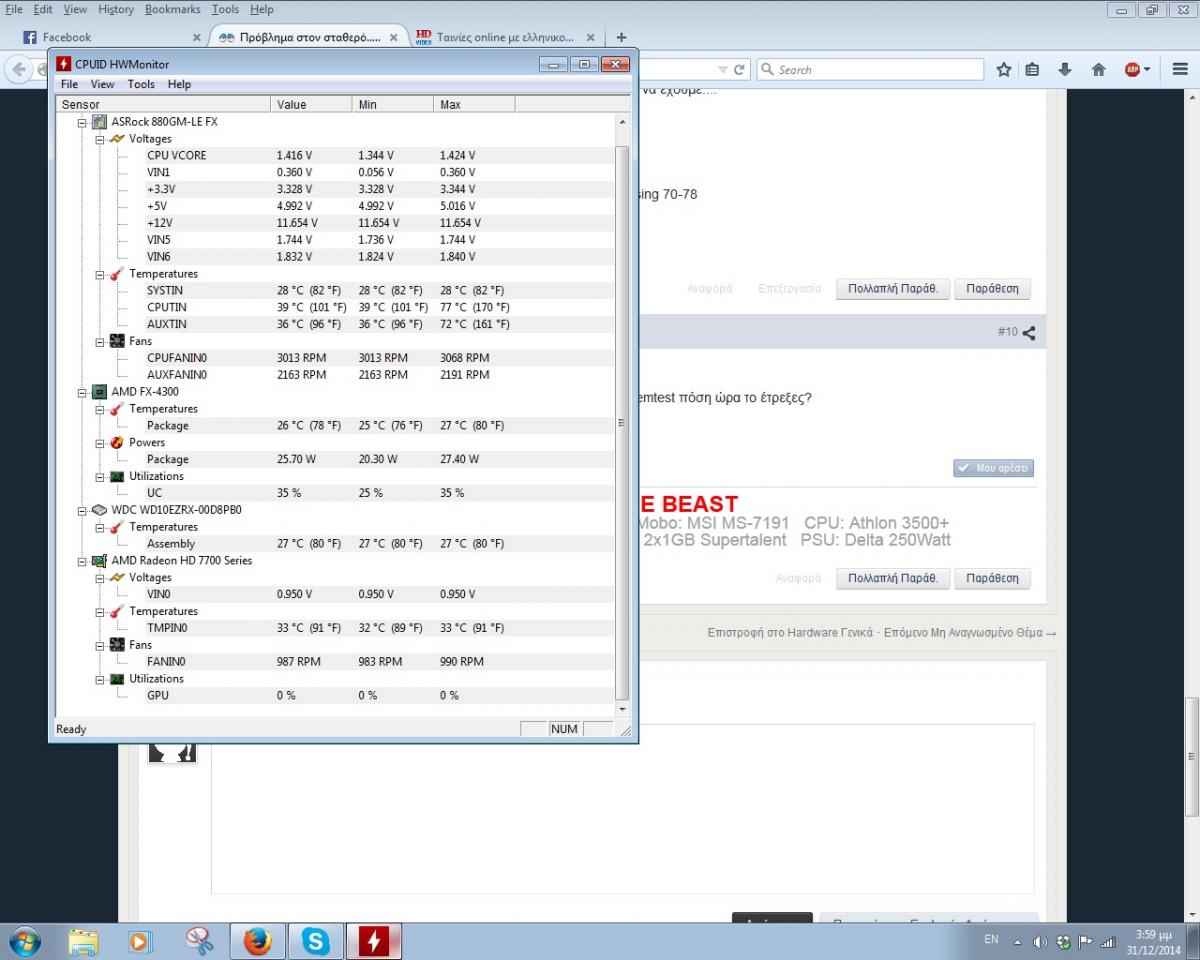
Task: Follow the Επόμενο Μη Αναγνωσμένο Θέμα link
Action: (x=970, y=633)
